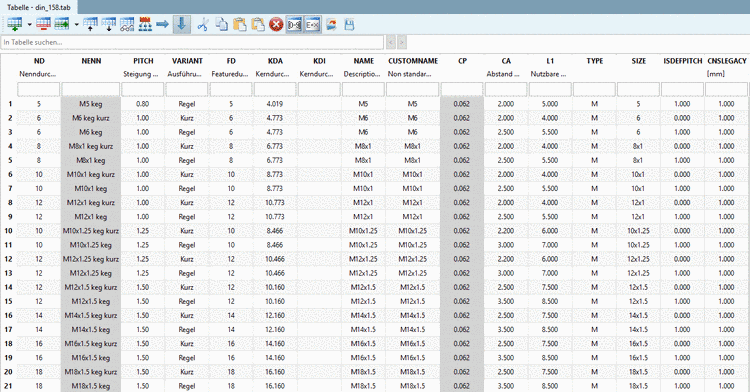Image resolution: width=750 pixels, height=392 pixels.
Task: Click the 2.200 CA value in row 12
Action: click(x=506, y=259)
